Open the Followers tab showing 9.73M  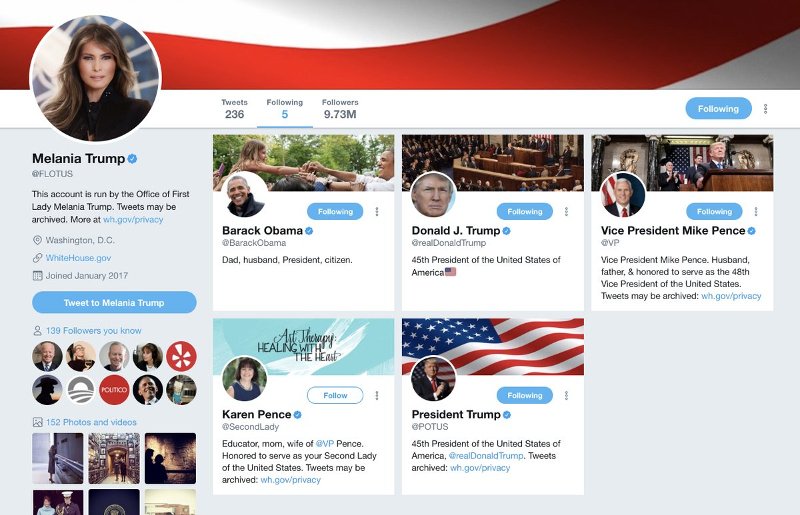(340, 109)
